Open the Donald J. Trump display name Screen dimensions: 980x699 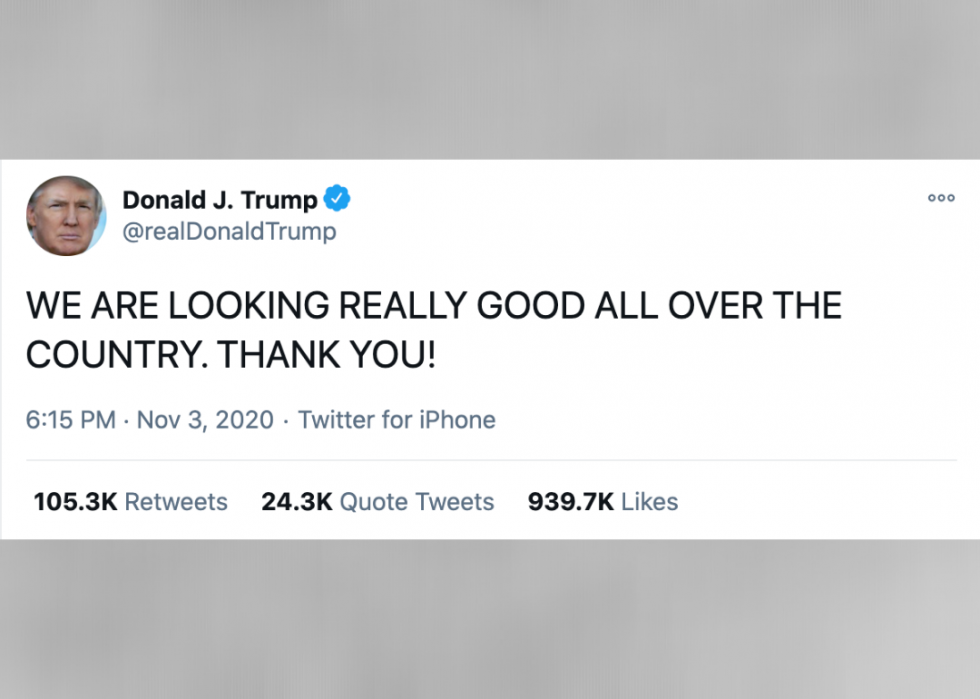tap(219, 200)
